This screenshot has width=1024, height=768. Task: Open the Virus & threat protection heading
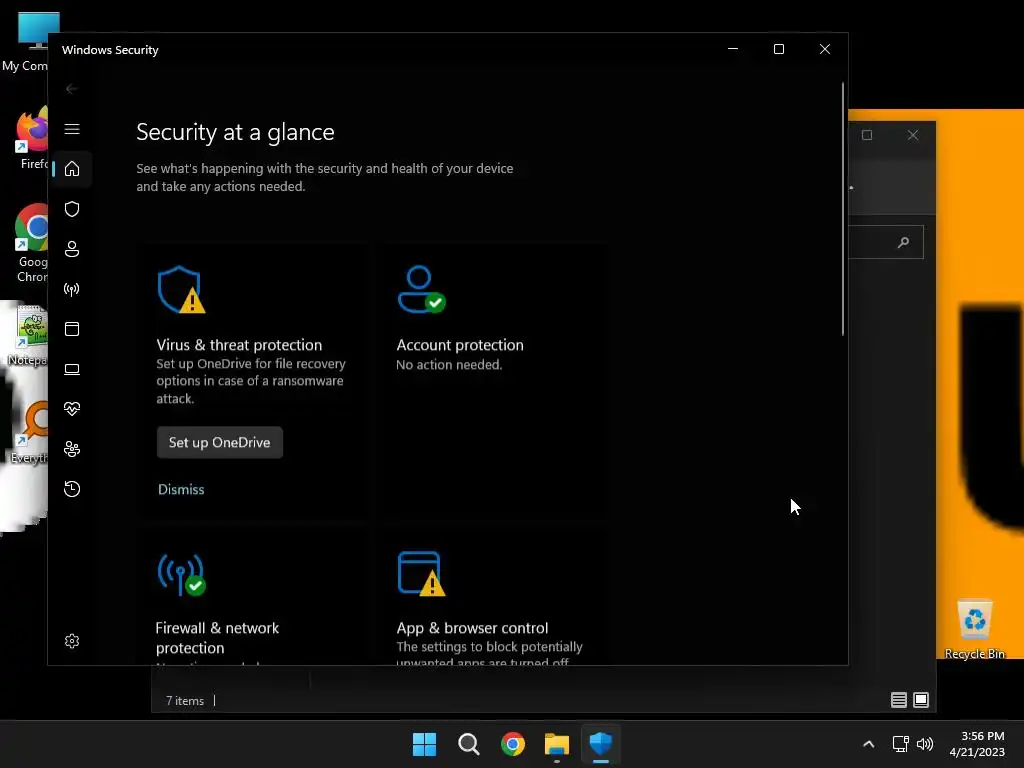[x=239, y=345]
